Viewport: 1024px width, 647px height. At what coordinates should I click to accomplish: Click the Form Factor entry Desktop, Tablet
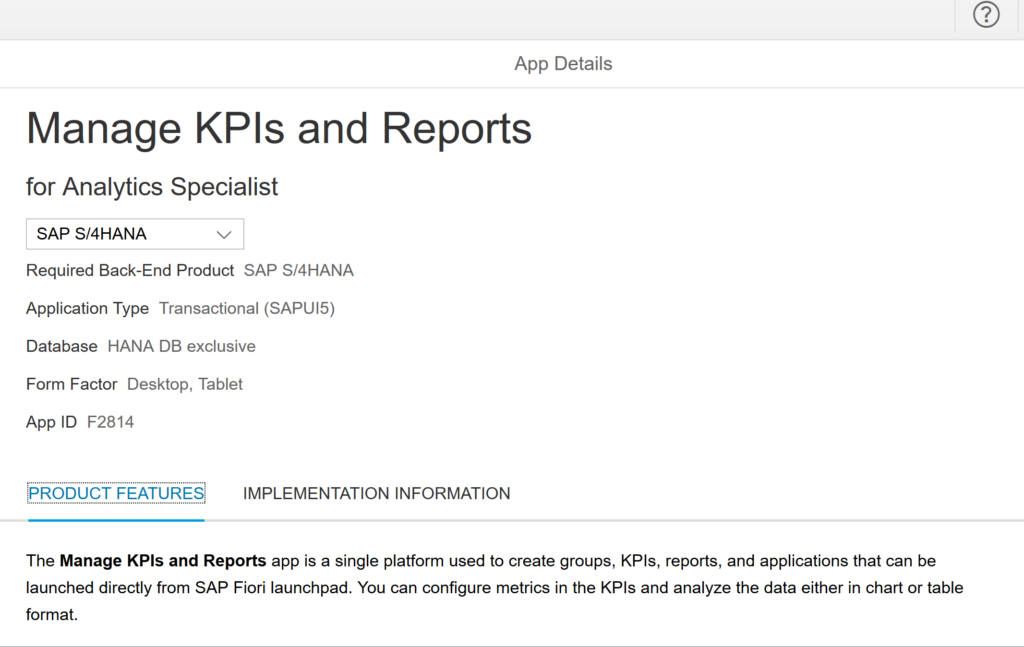pyautogui.click(x=185, y=383)
